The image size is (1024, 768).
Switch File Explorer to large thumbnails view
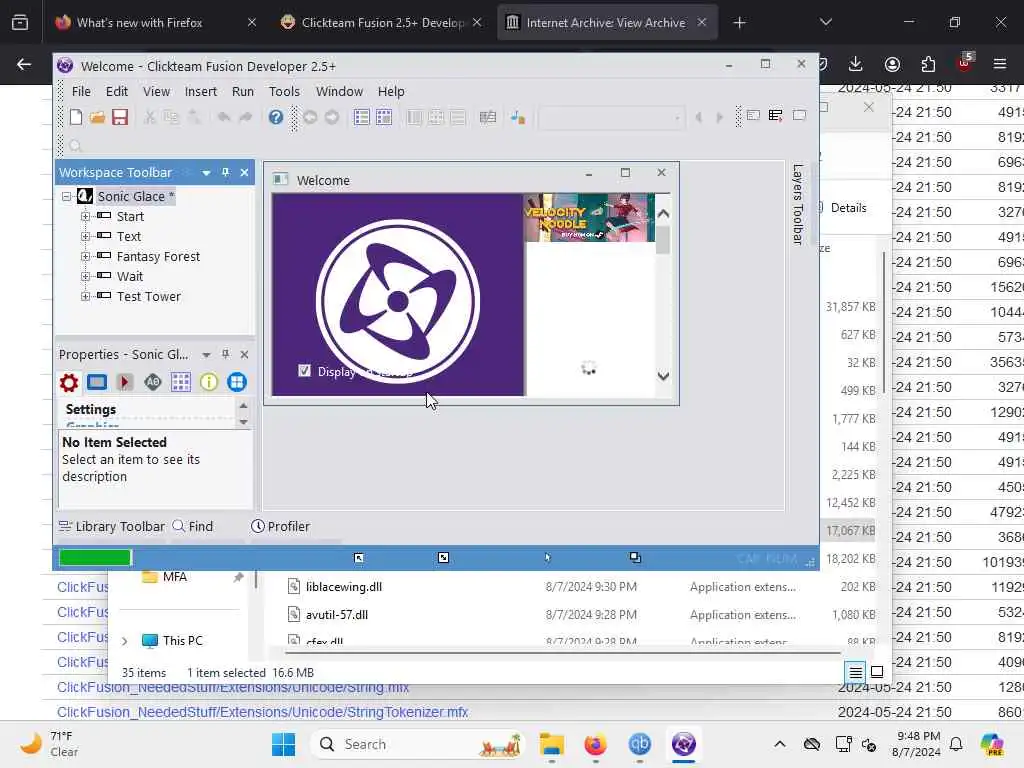coord(877,671)
